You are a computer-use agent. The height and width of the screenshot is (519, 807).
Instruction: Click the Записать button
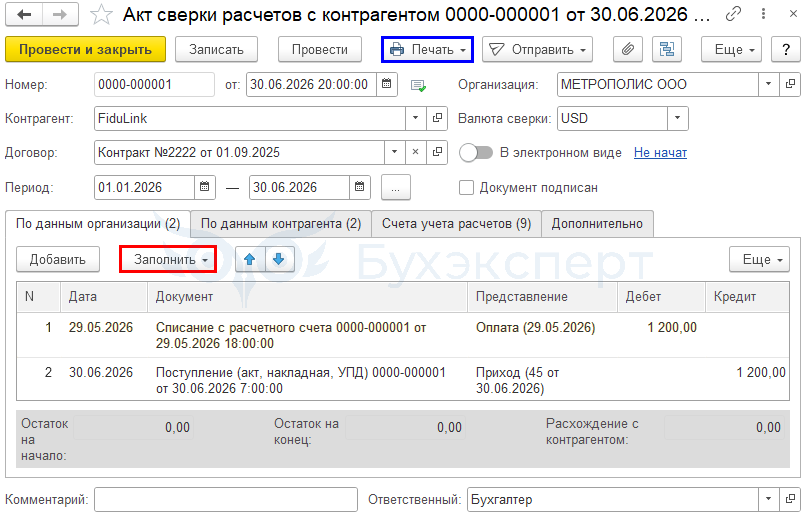(x=216, y=49)
